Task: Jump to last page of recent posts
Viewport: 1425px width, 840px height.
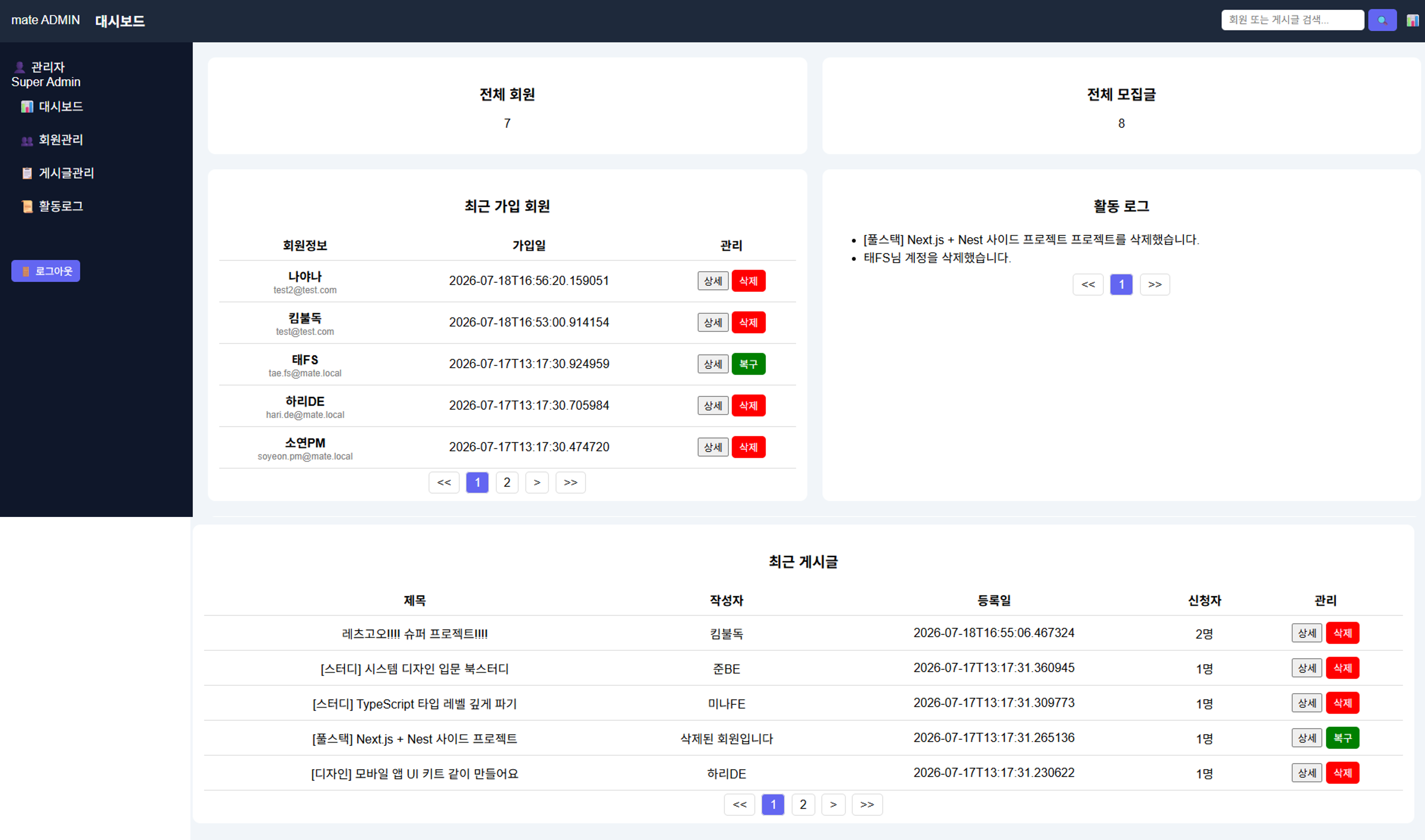Action: click(867, 804)
